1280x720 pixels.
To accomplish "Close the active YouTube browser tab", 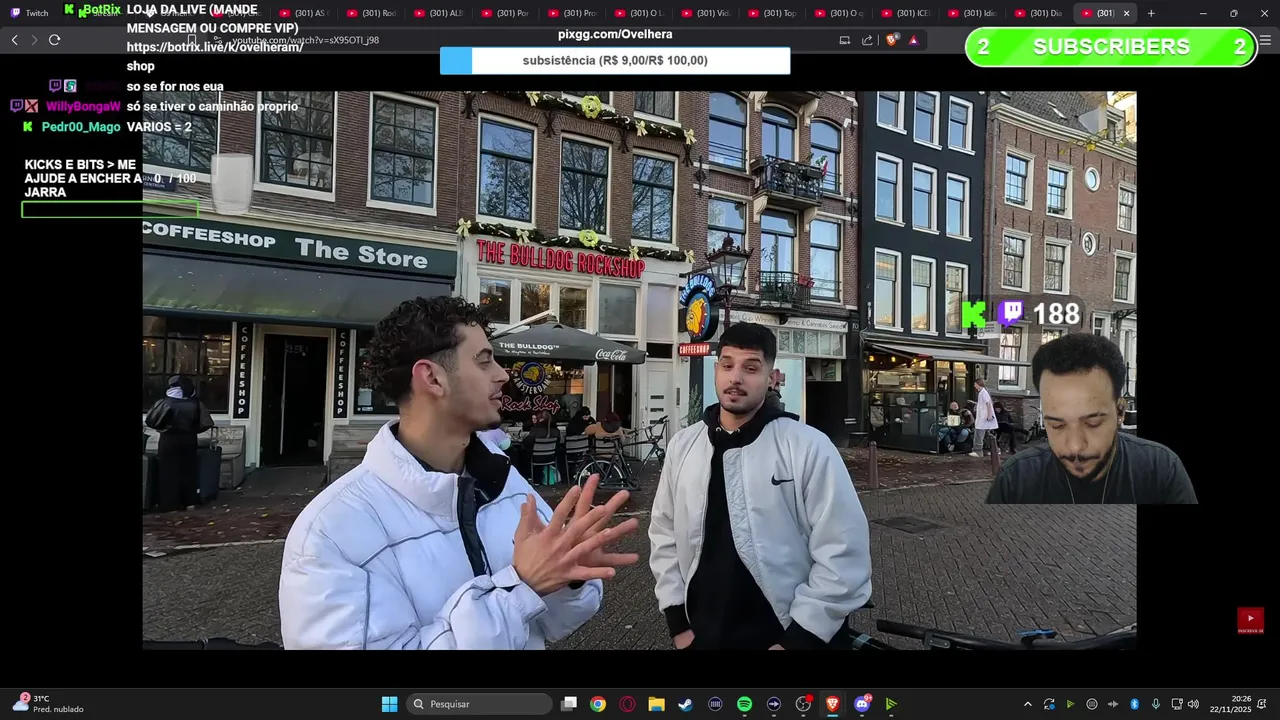I will [1126, 13].
